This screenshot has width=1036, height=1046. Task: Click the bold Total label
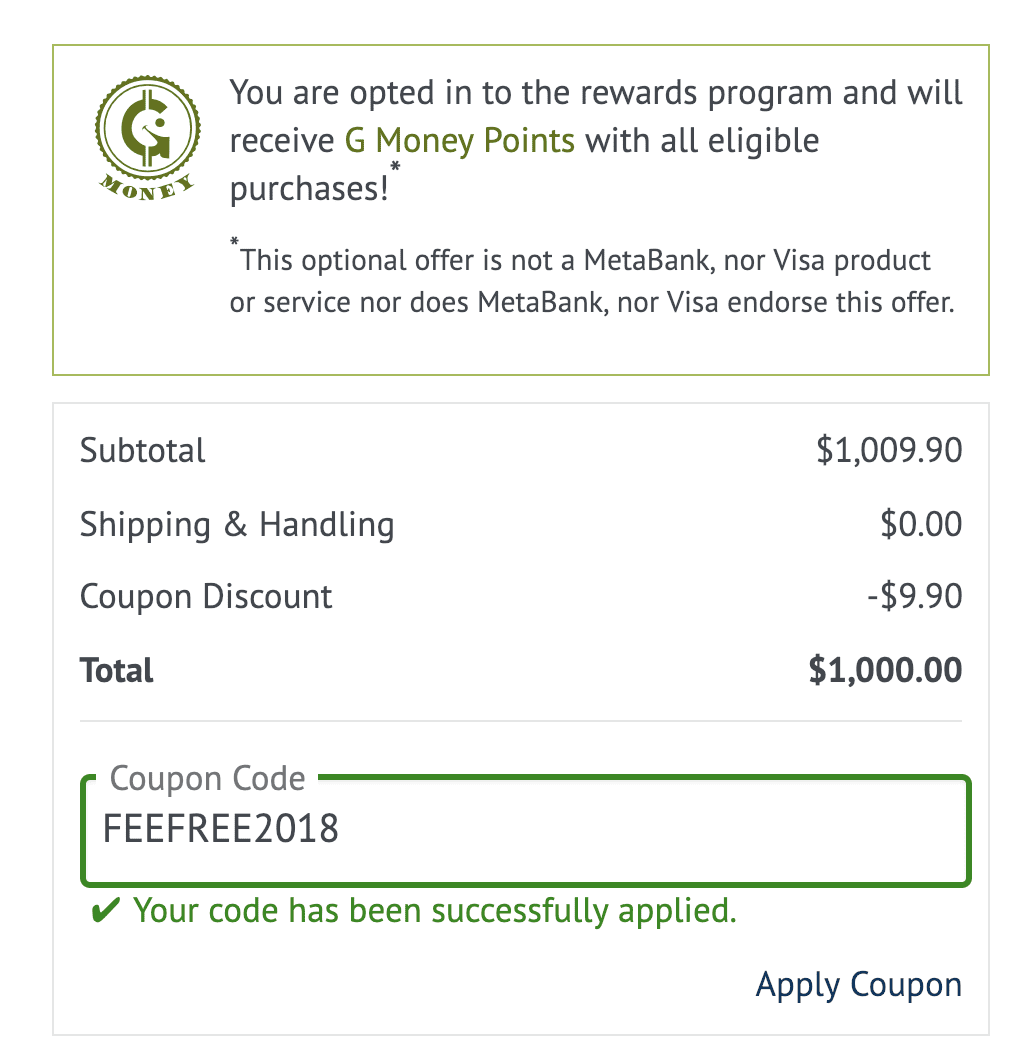pos(117,670)
